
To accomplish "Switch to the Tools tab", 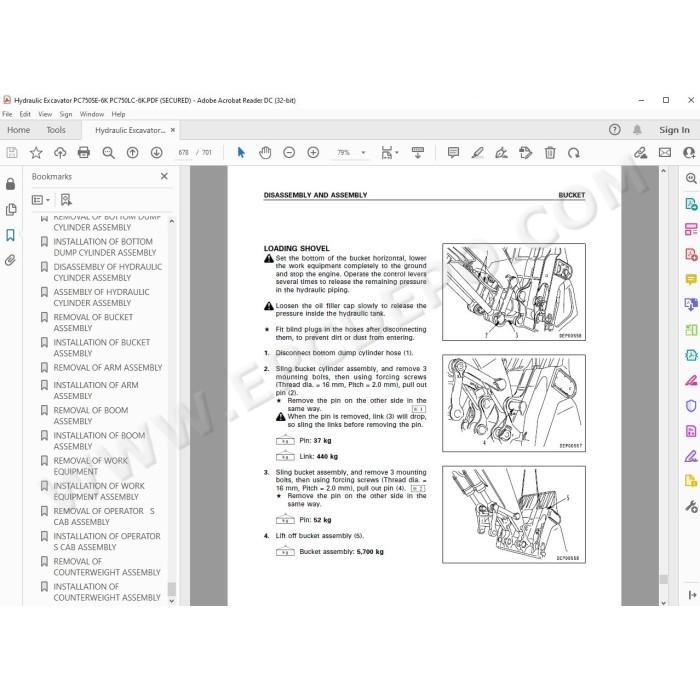I will click(56, 130).
